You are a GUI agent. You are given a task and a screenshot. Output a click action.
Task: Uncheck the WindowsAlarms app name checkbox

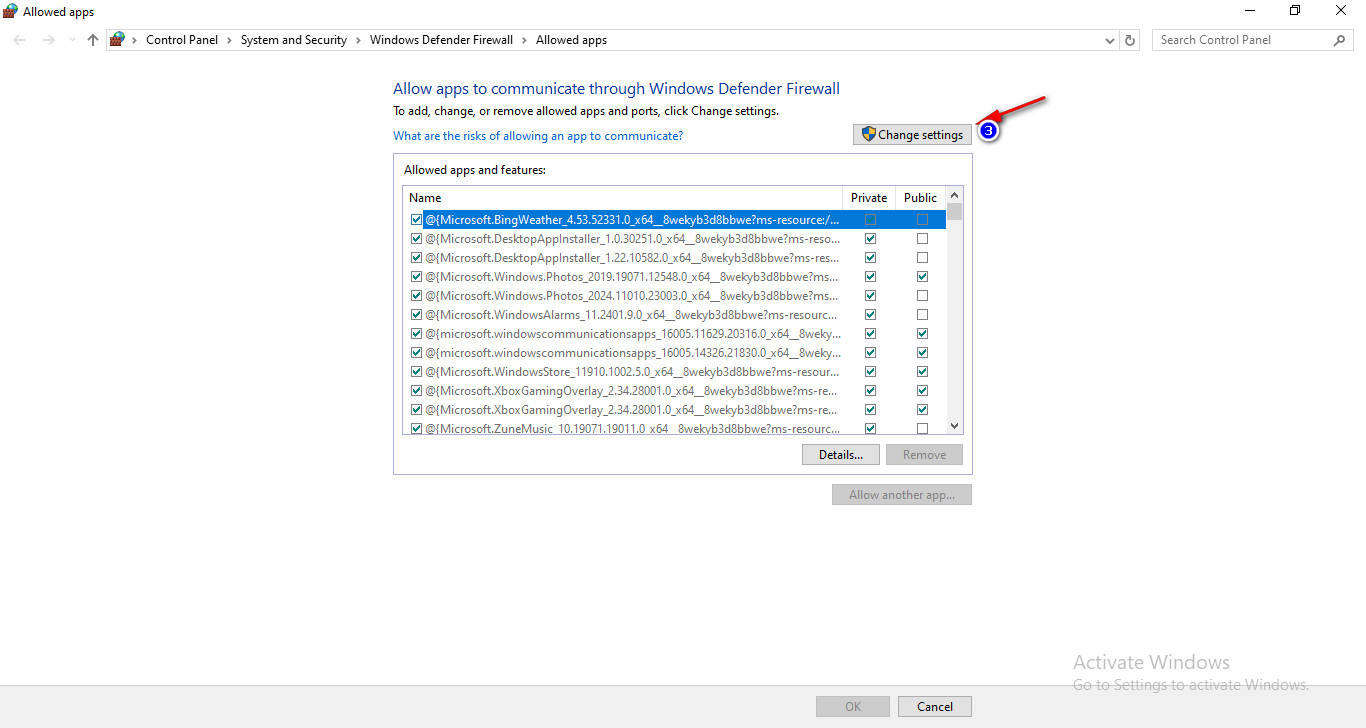[x=416, y=315]
